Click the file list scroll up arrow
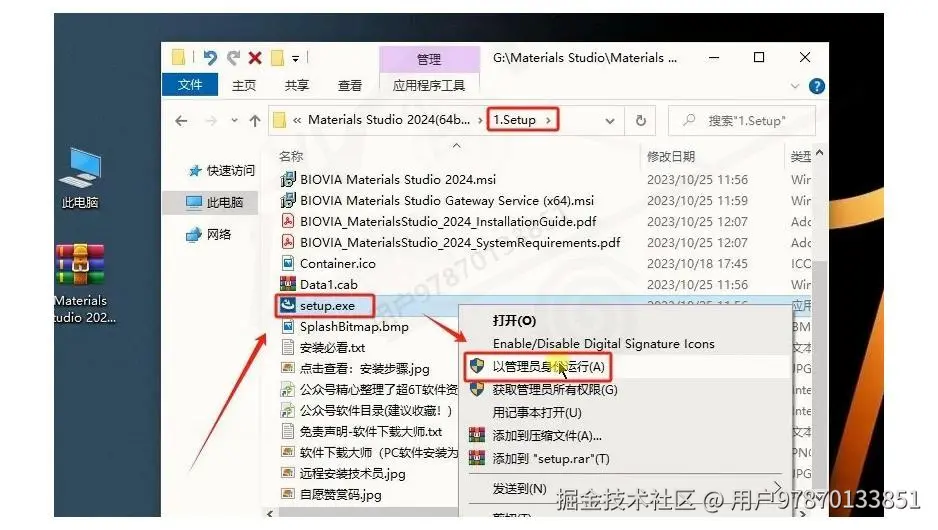938x530 pixels. click(820, 153)
